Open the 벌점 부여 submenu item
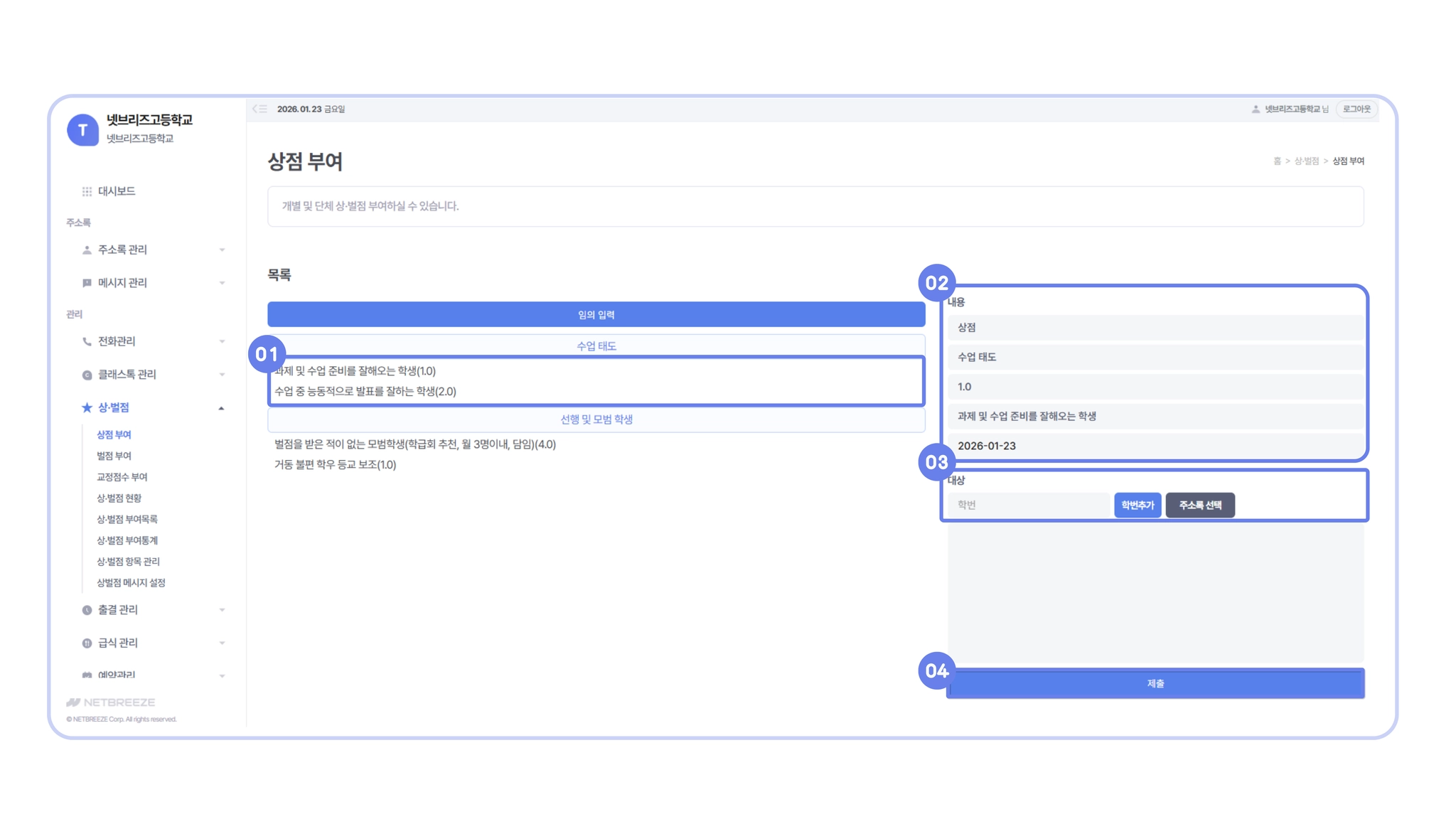The height and width of the screenshot is (819, 1456). [x=114, y=456]
